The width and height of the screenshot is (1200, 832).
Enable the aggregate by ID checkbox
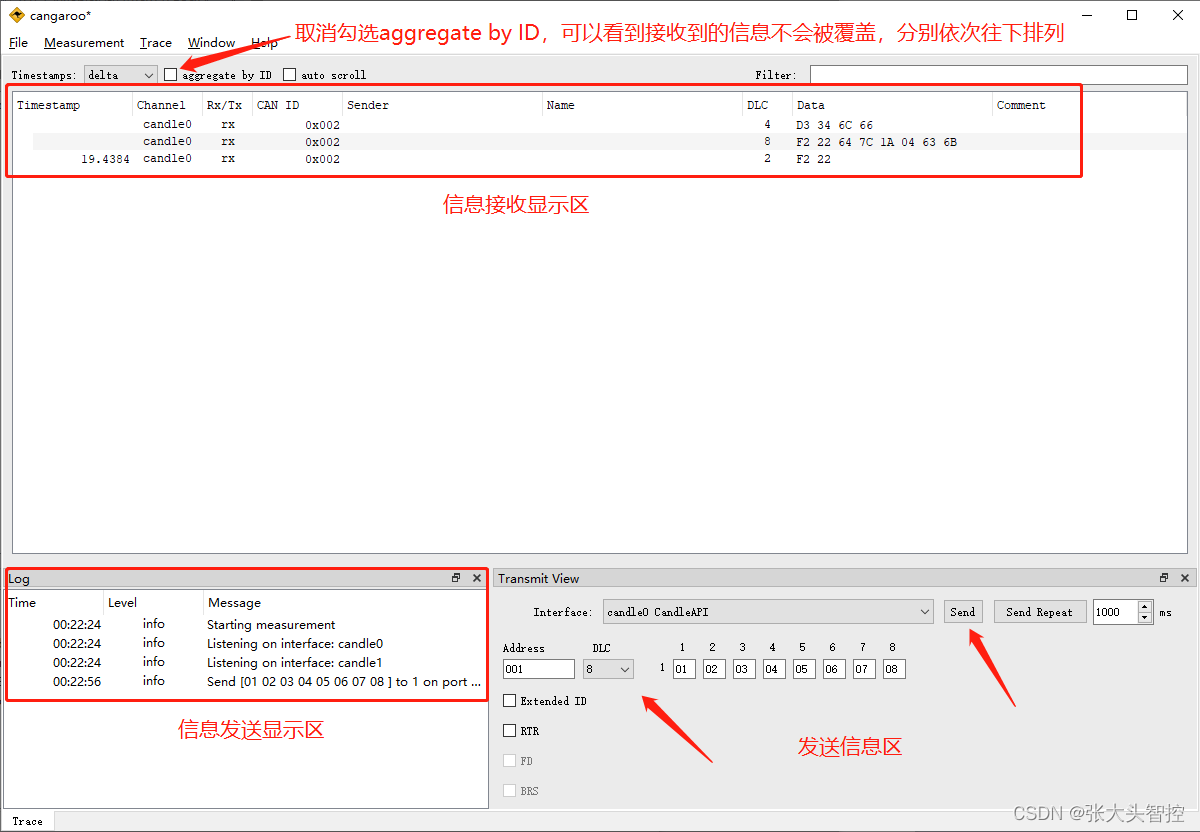point(170,74)
